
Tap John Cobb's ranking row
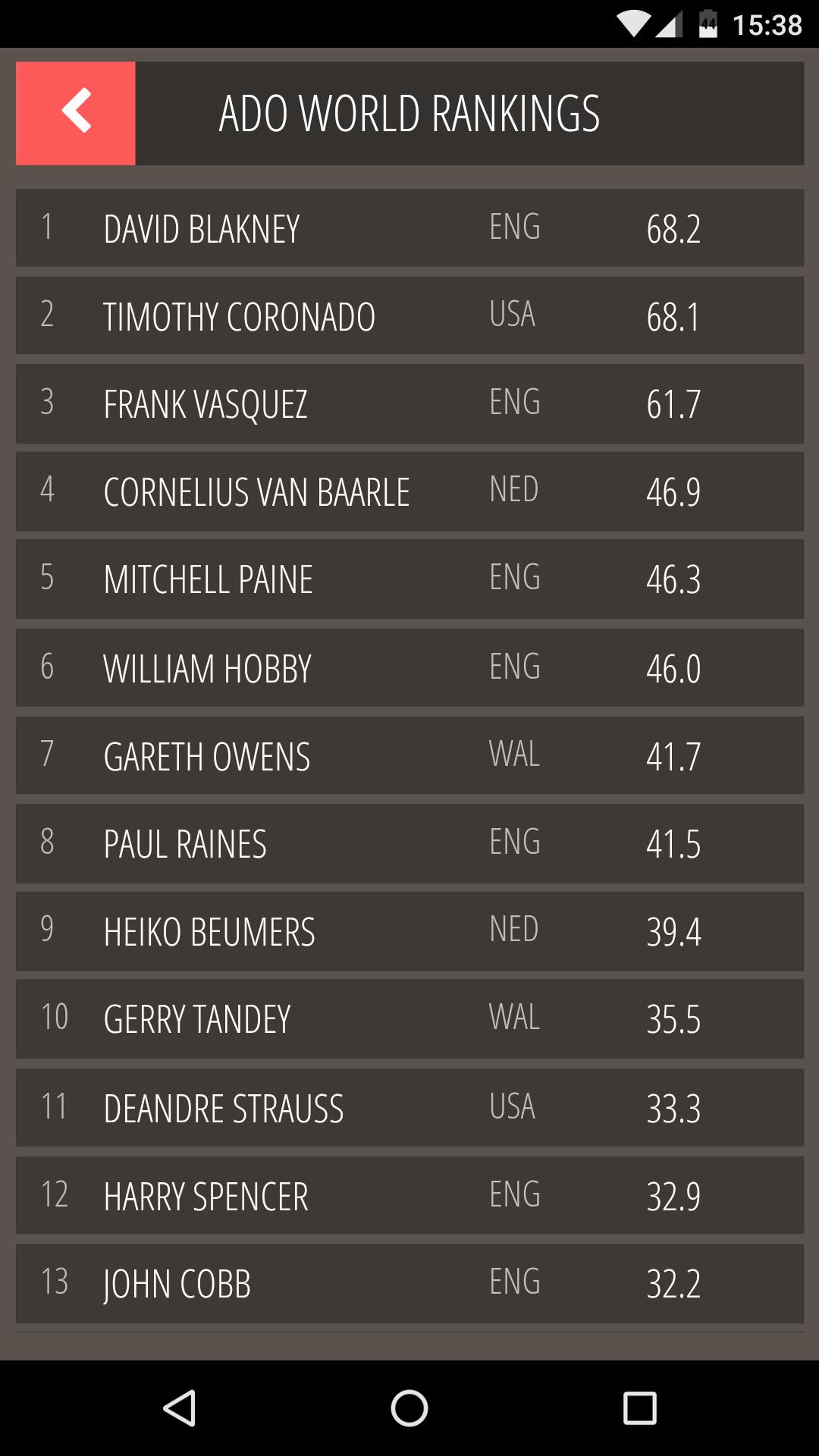409,1283
